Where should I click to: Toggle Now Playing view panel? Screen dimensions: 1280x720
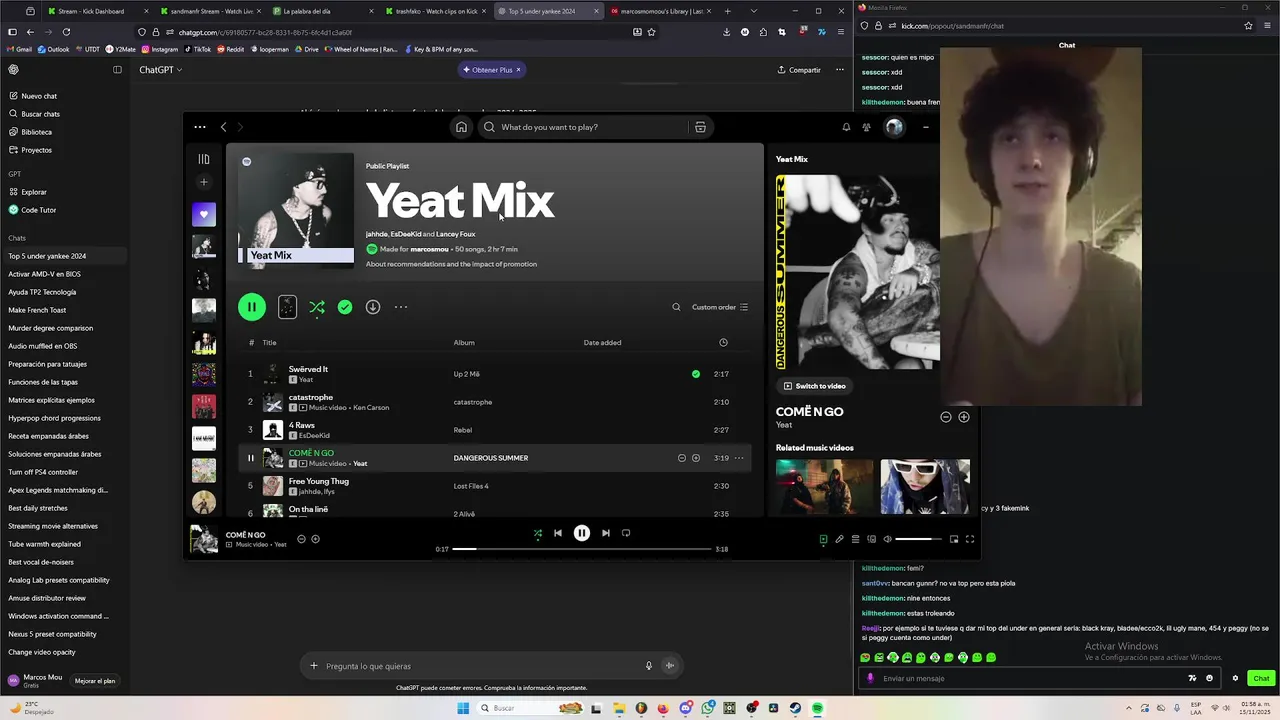(x=823, y=539)
